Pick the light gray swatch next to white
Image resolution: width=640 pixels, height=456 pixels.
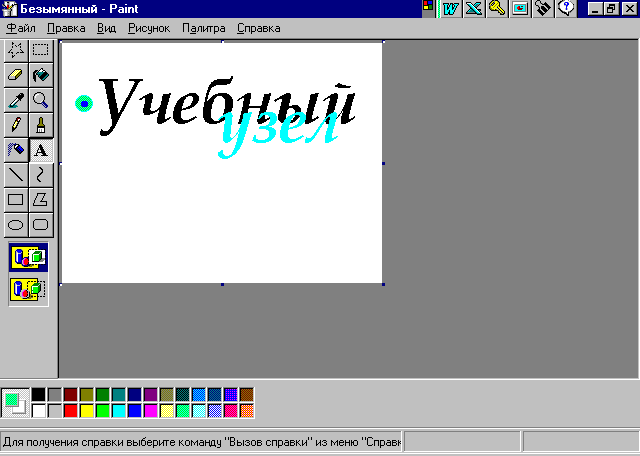[55, 411]
